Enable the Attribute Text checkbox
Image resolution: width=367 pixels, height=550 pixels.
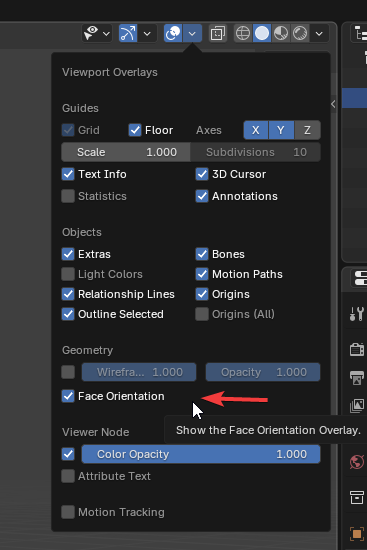[68, 476]
